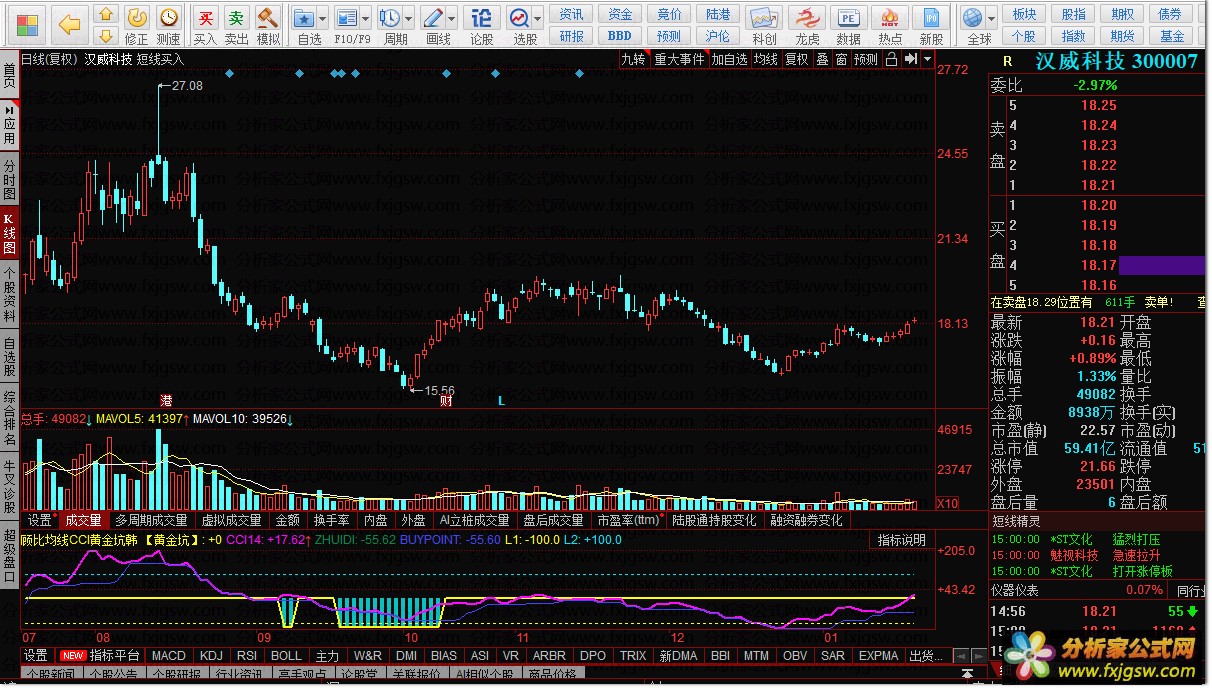Image resolution: width=1212 pixels, height=688 pixels.
Task: Switch to the BOLL indicator tab
Action: coord(286,656)
